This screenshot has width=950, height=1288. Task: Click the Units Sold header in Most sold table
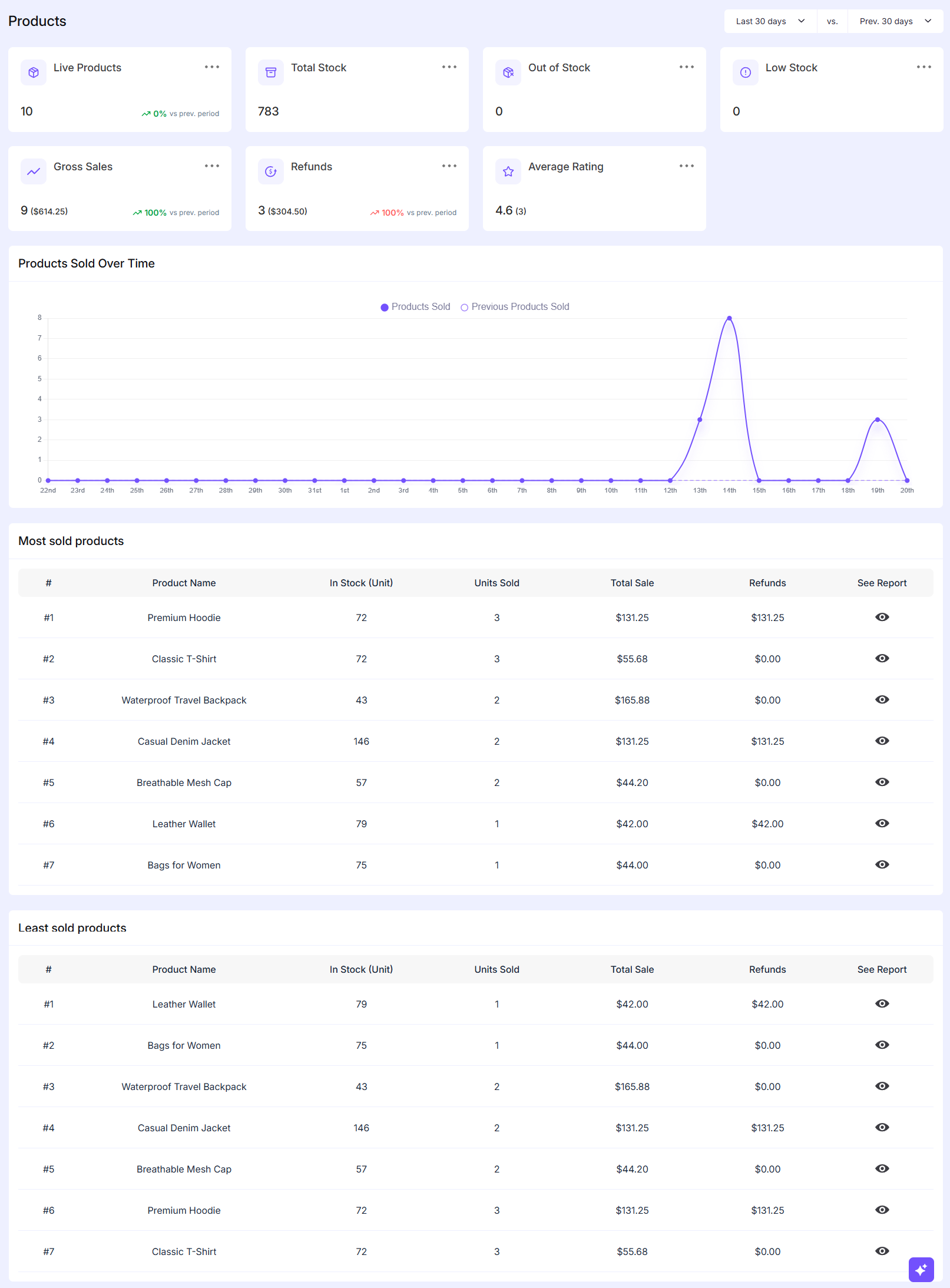(x=496, y=583)
